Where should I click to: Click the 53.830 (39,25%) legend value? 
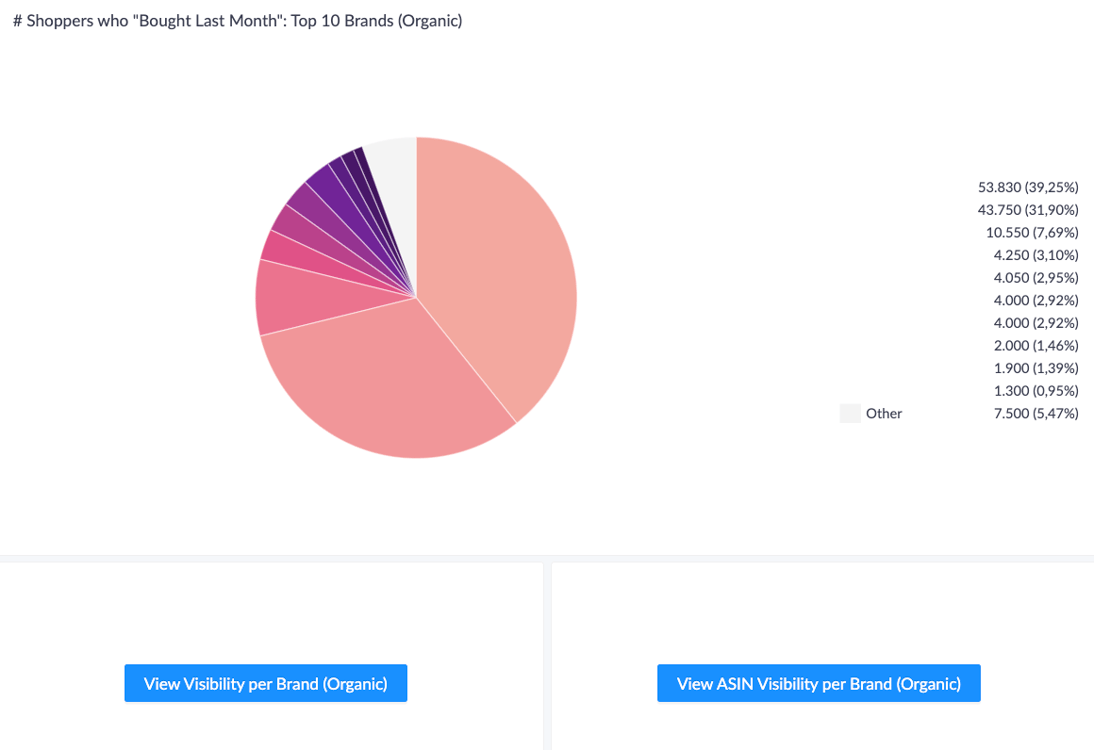(1028, 187)
